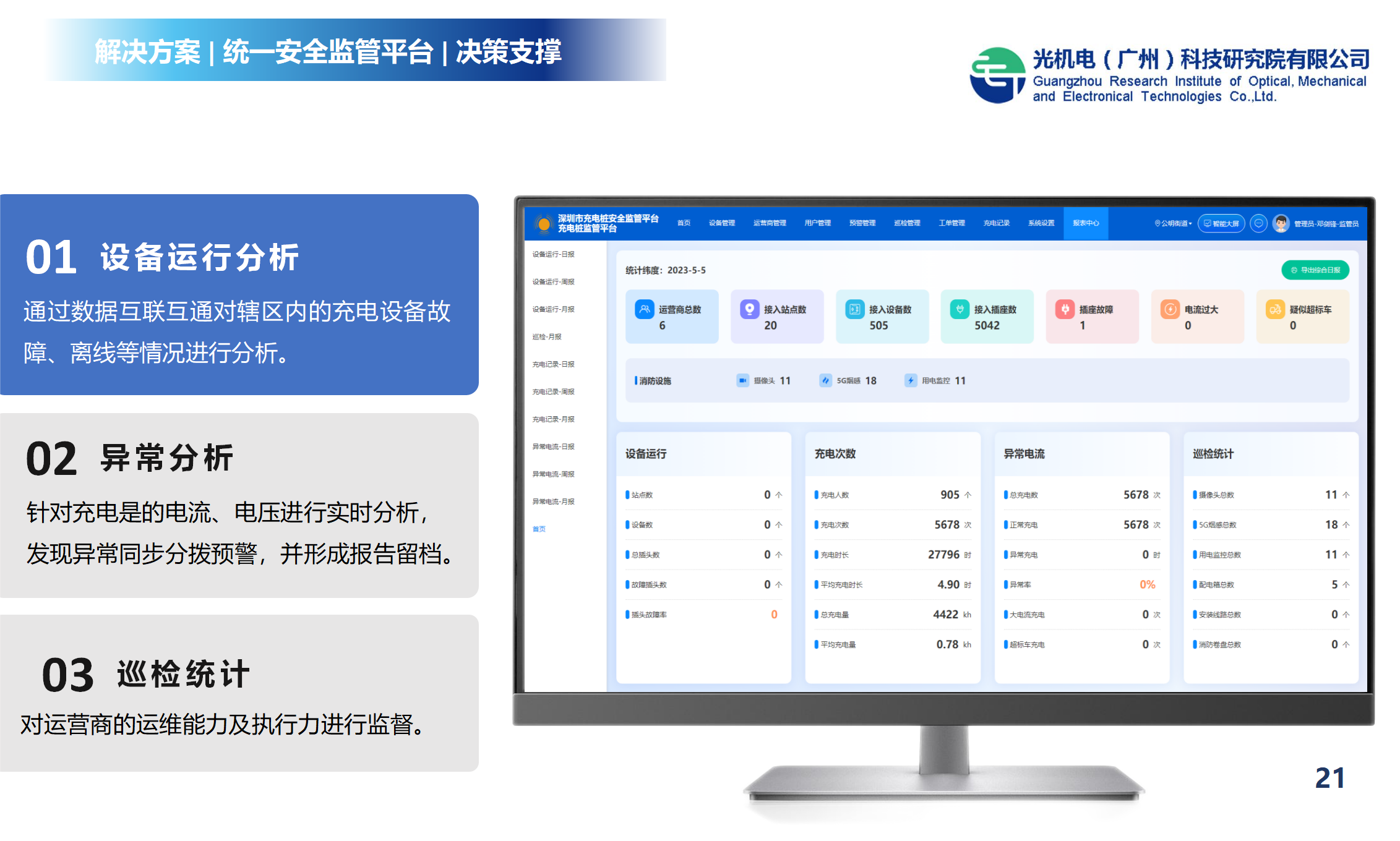
Task: Click the 接入站点数 location pin icon
Action: pyautogui.click(x=750, y=309)
